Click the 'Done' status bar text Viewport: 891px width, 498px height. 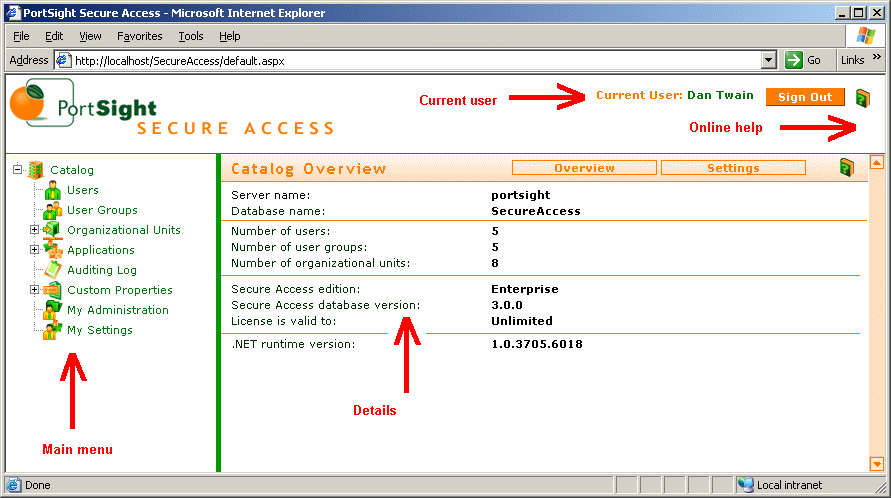point(38,485)
